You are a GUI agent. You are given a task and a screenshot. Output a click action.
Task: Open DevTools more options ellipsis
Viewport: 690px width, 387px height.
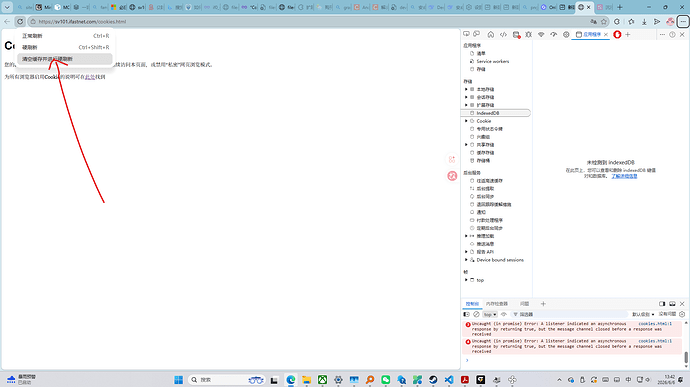[662, 34]
